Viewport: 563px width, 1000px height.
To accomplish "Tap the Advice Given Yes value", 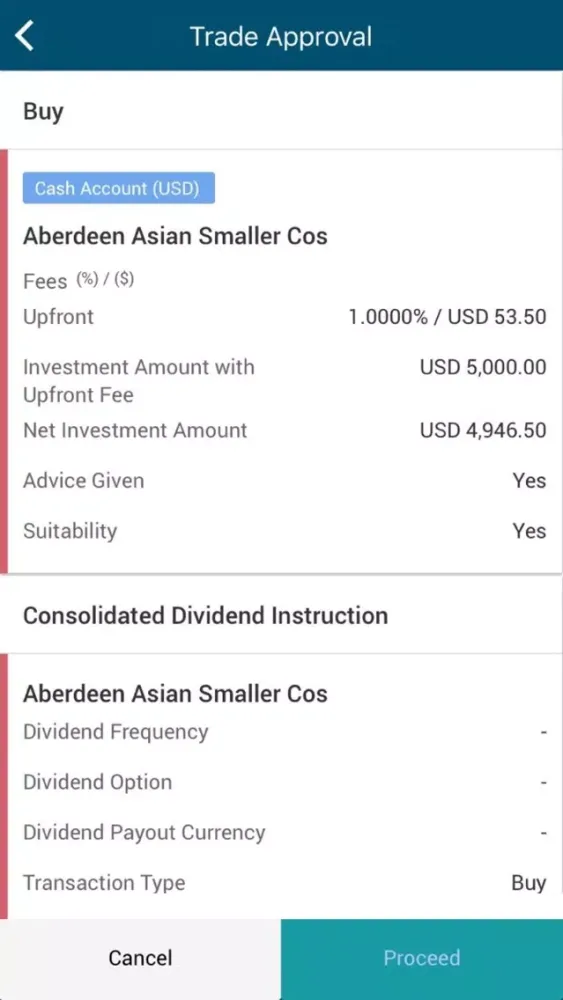I will tap(529, 480).
